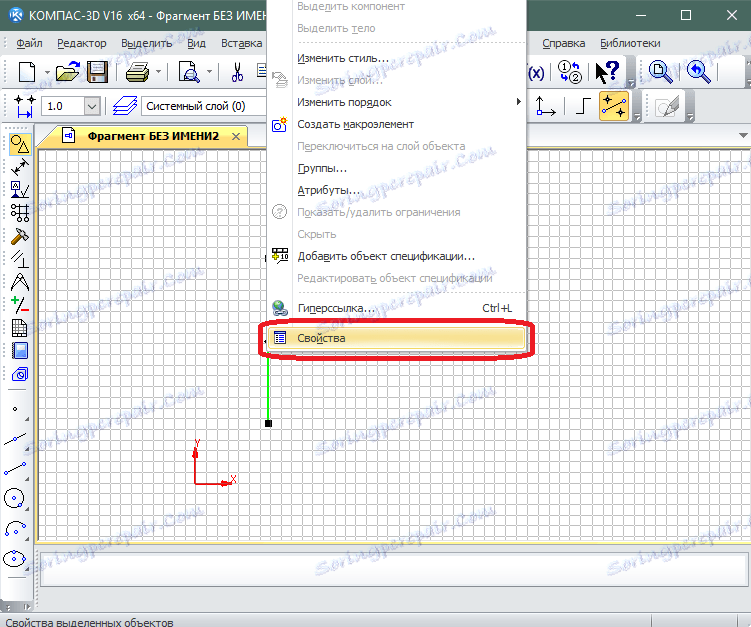Image resolution: width=751 pixels, height=627 pixels.
Task: Click the selected green line segment
Action: click(x=268, y=388)
